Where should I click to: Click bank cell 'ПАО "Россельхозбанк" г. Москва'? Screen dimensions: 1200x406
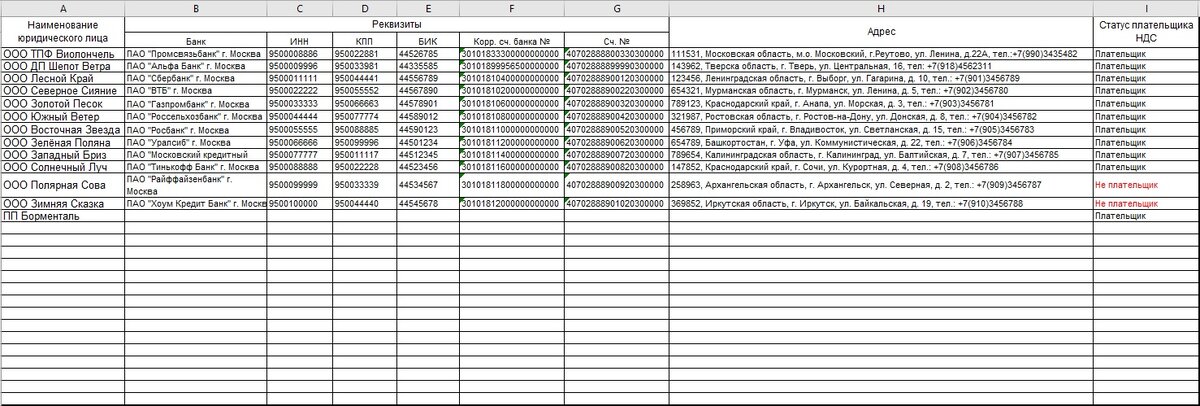click(x=196, y=116)
